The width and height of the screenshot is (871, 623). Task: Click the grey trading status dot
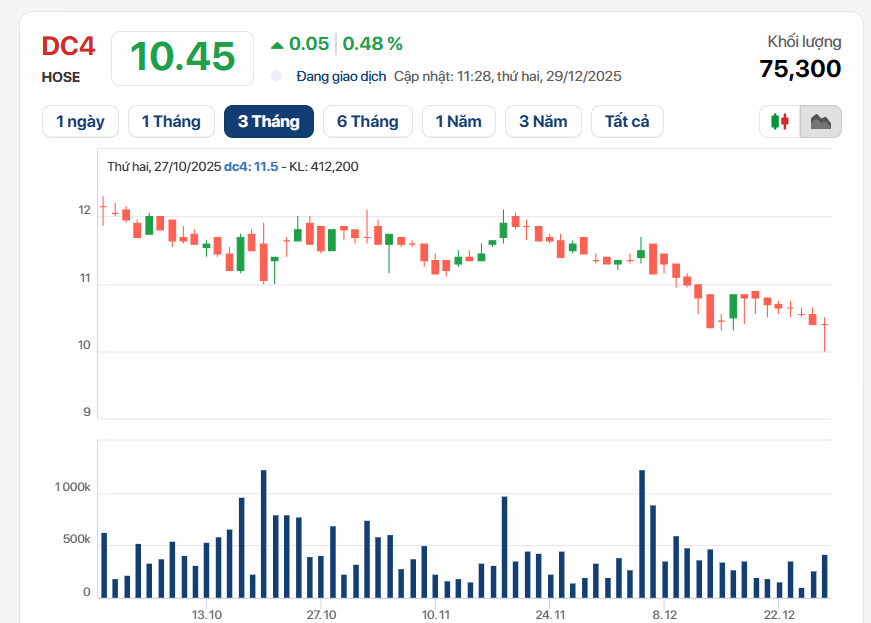coord(277,76)
